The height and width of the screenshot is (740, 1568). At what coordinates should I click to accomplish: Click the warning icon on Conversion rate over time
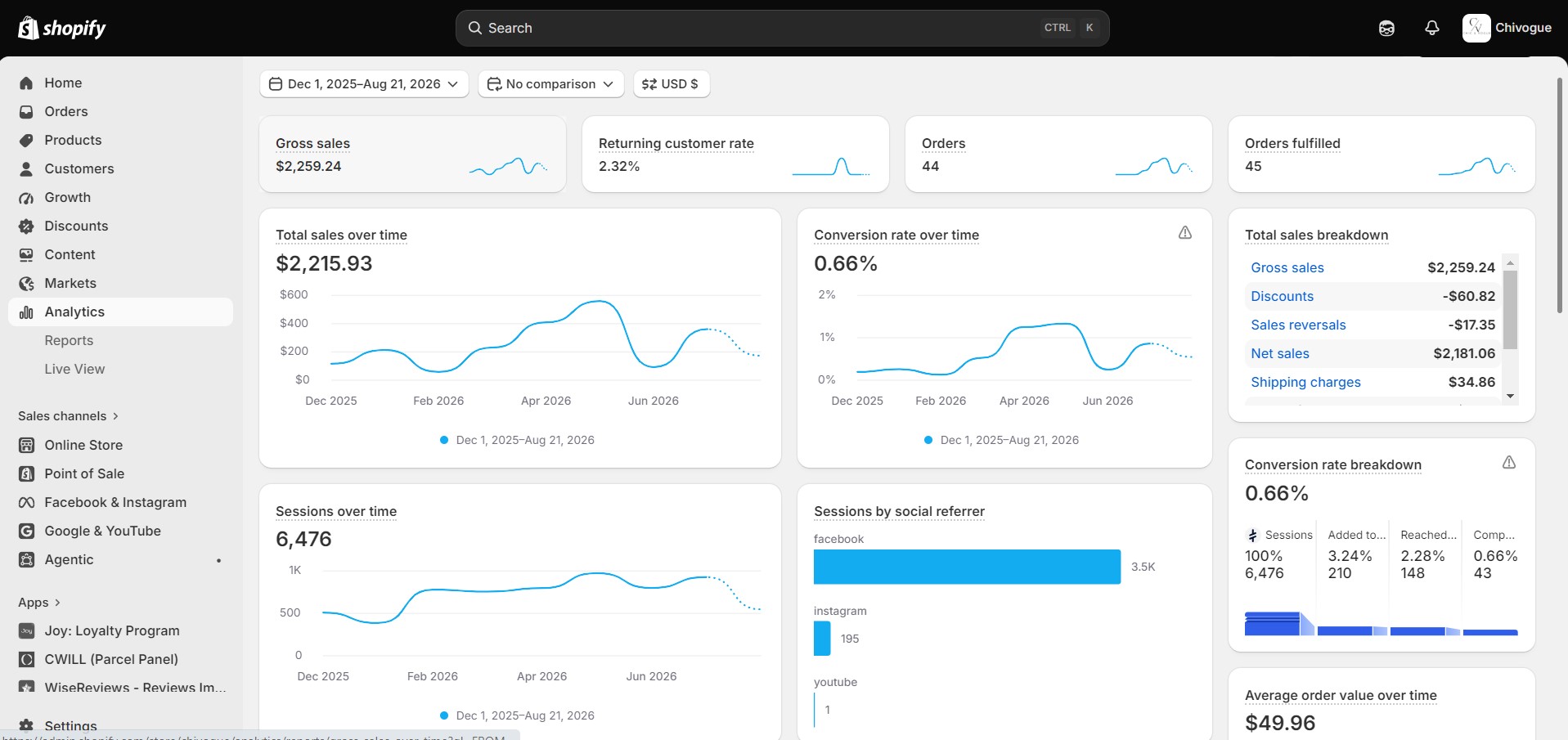coord(1184,233)
